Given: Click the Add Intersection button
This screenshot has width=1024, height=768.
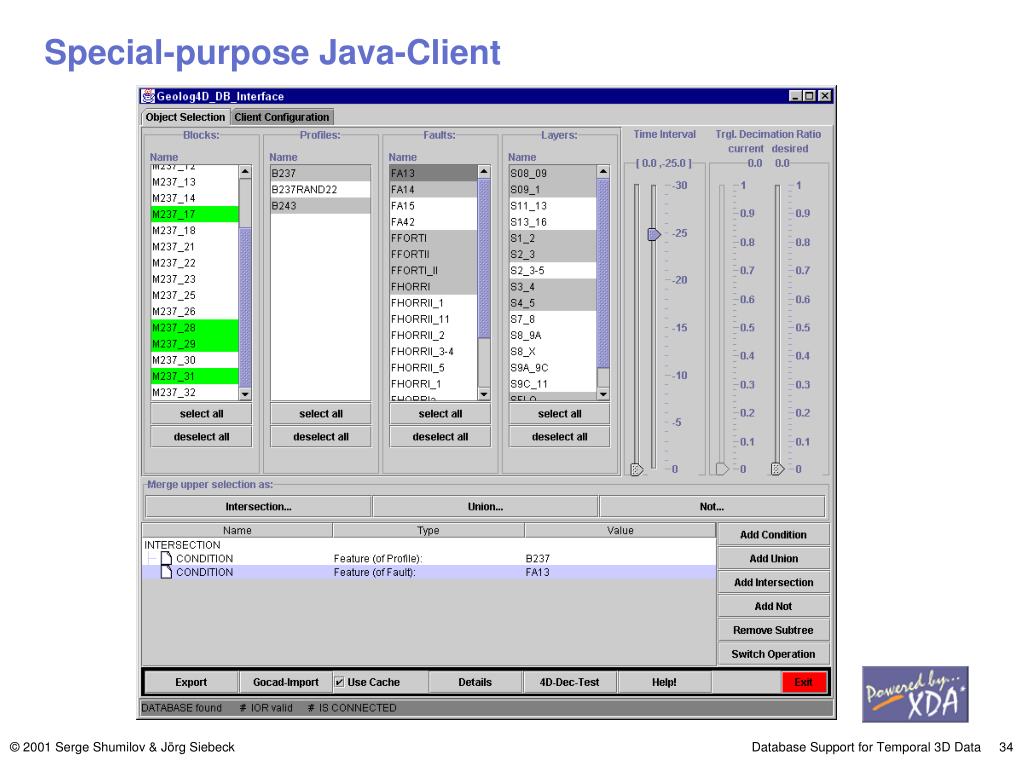Looking at the screenshot, I should tap(773, 582).
